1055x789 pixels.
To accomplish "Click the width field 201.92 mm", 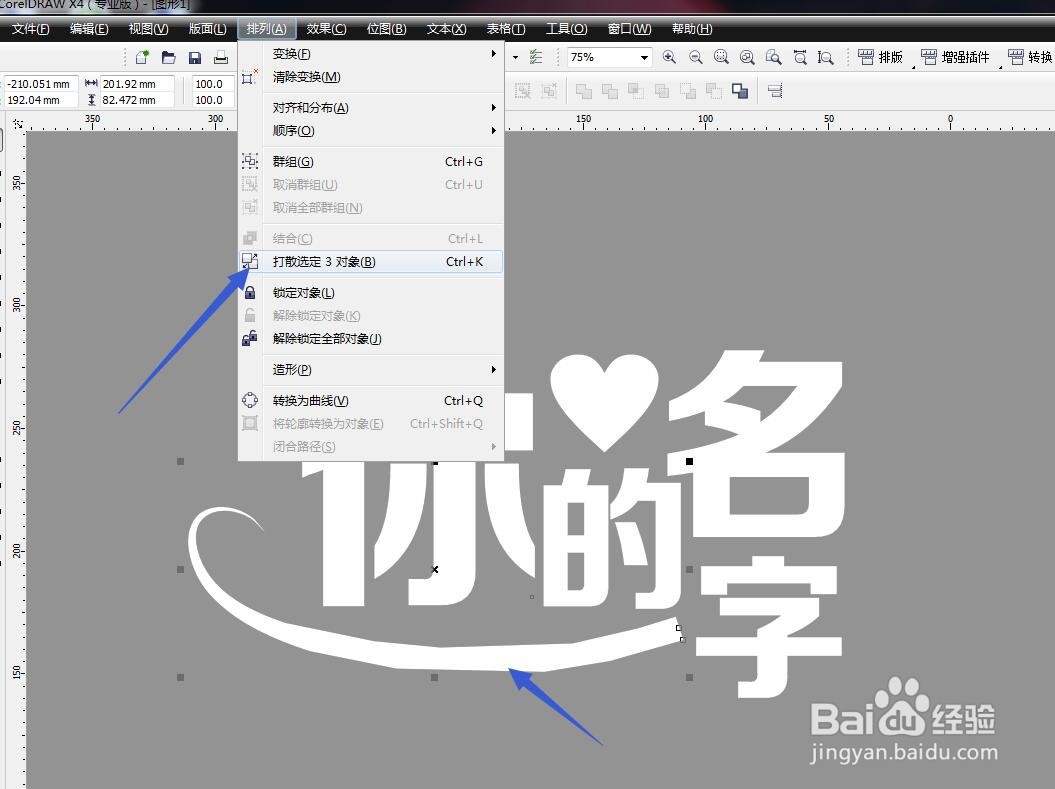I will tap(137, 84).
